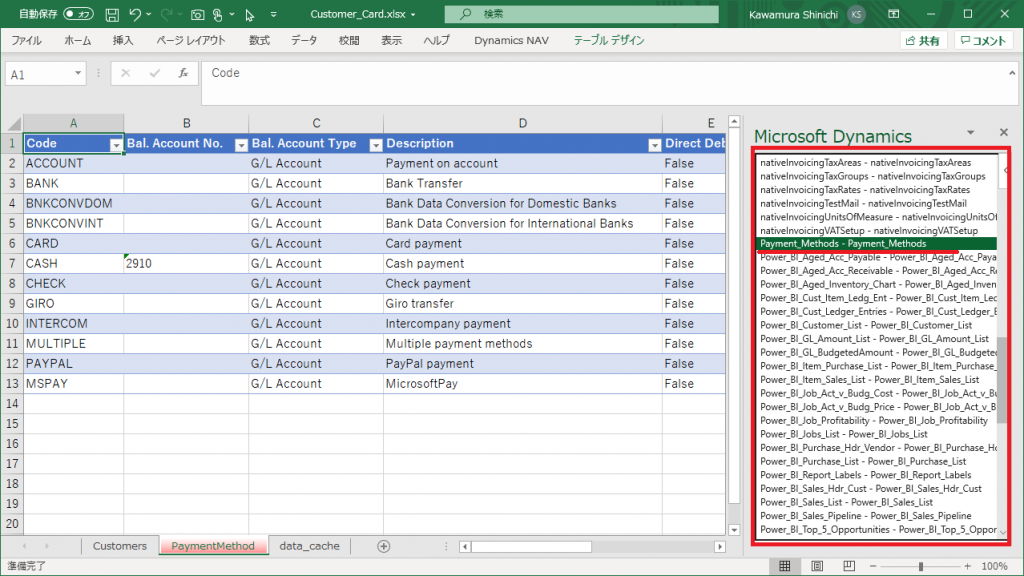Click the Redo arrow icon
The height and width of the screenshot is (576, 1024).
166,14
